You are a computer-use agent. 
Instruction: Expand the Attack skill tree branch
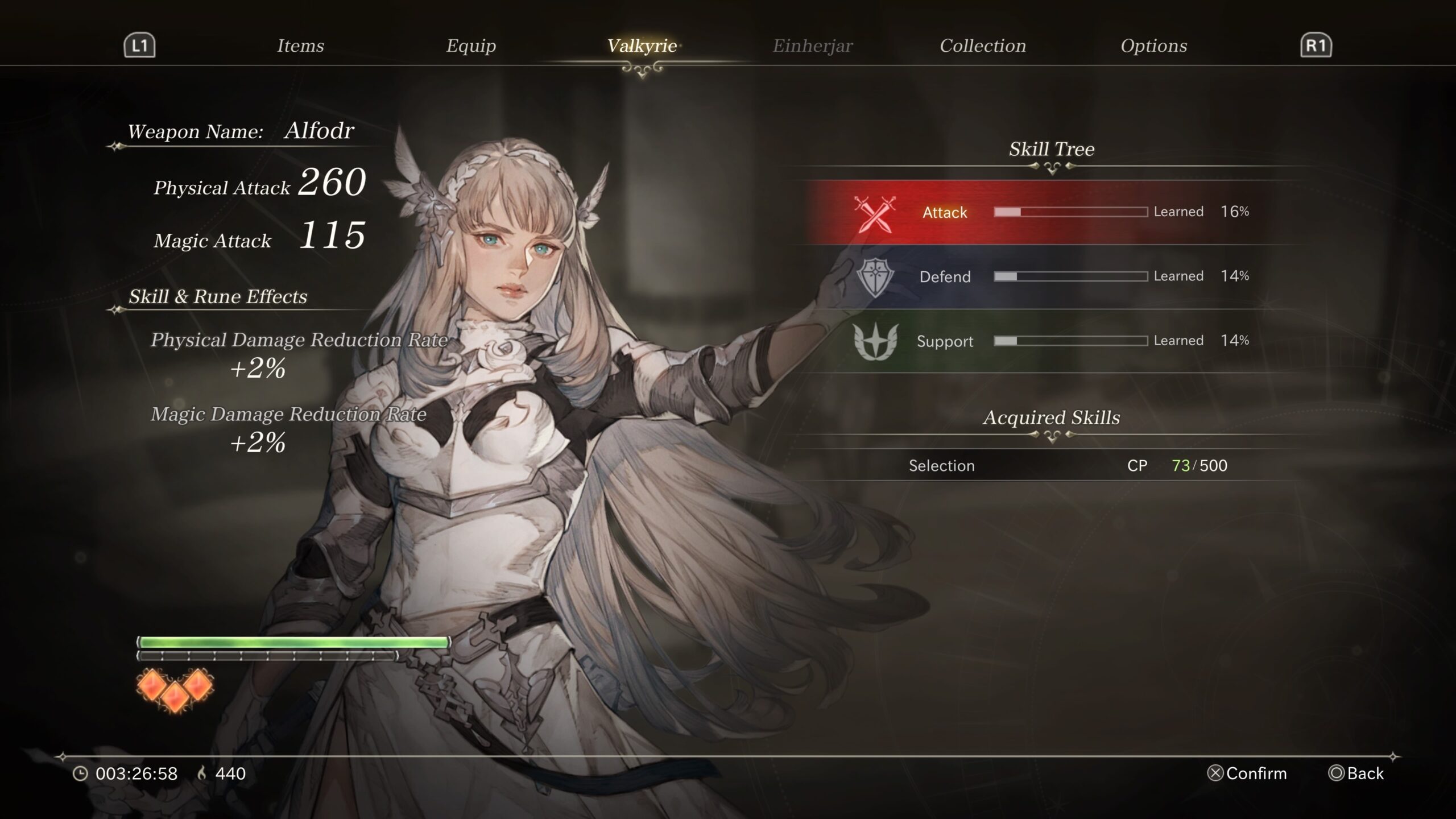tap(1052, 211)
